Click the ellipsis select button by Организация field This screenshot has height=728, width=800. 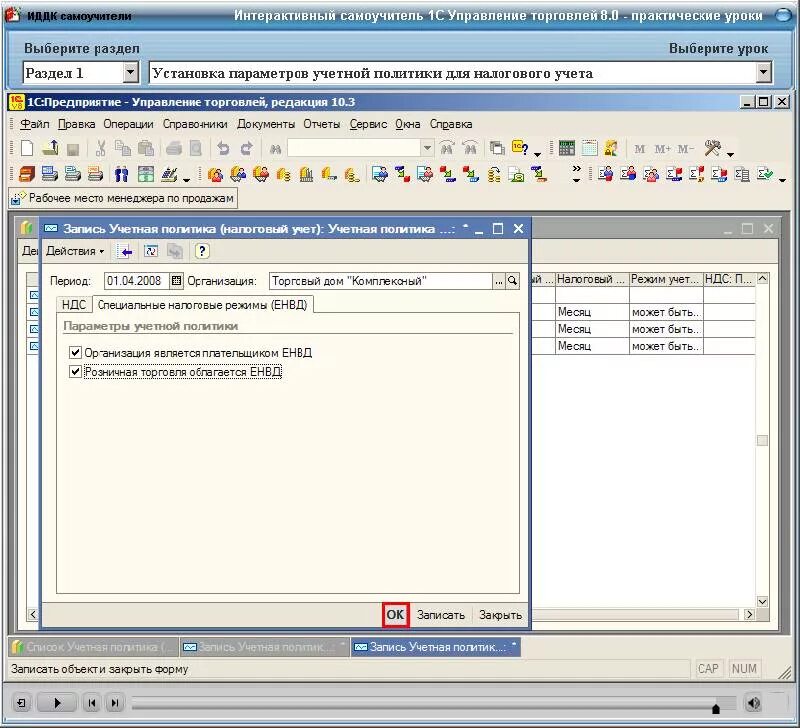499,281
